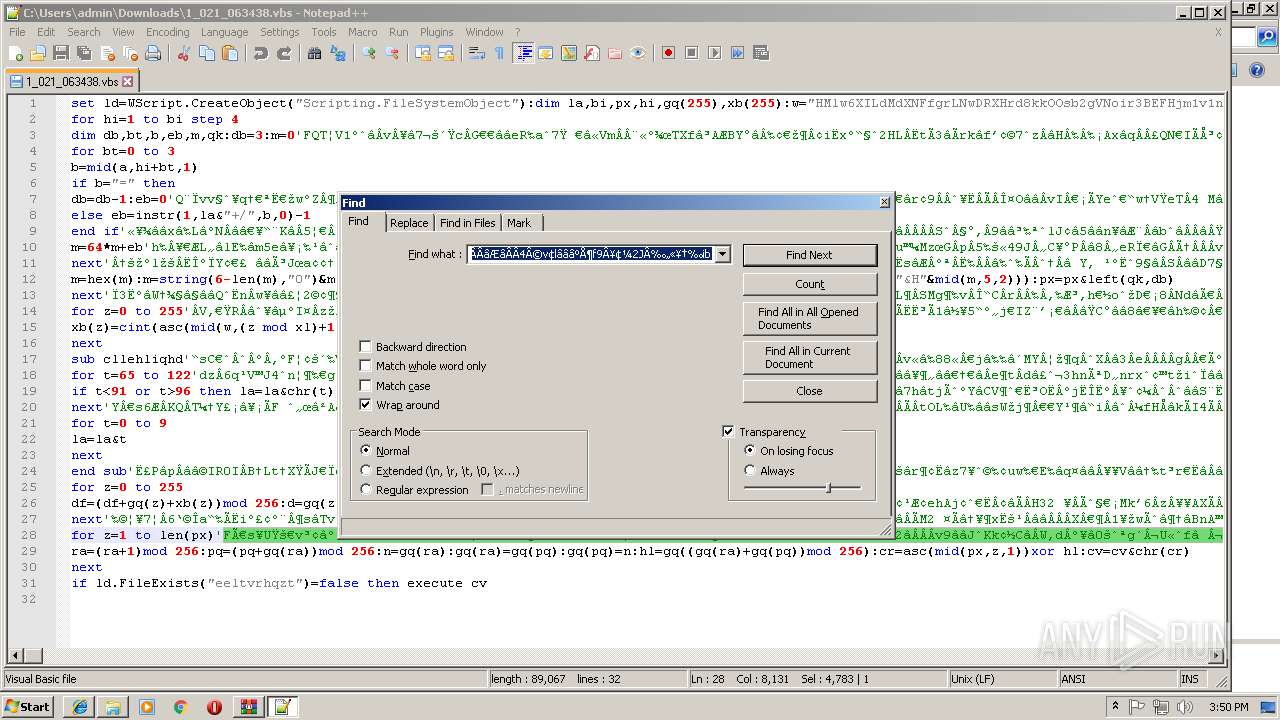Click the Replace toolbar icon
This screenshot has height=720, width=1280.
[338, 53]
